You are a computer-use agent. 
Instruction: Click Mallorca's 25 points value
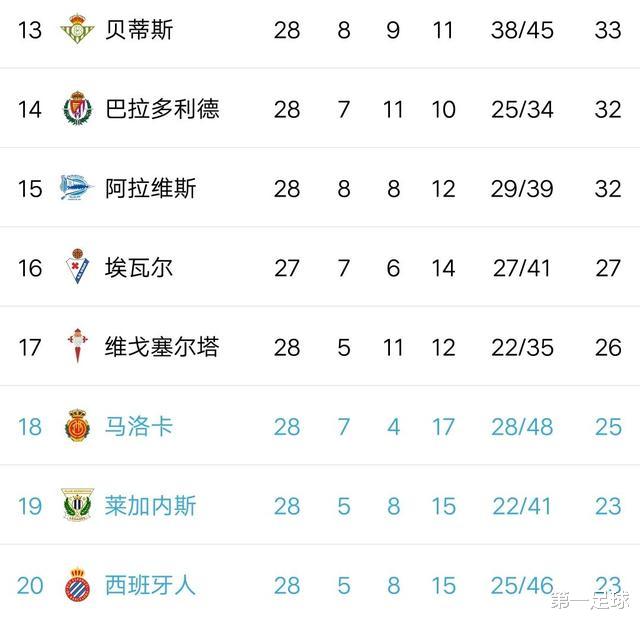pos(608,426)
